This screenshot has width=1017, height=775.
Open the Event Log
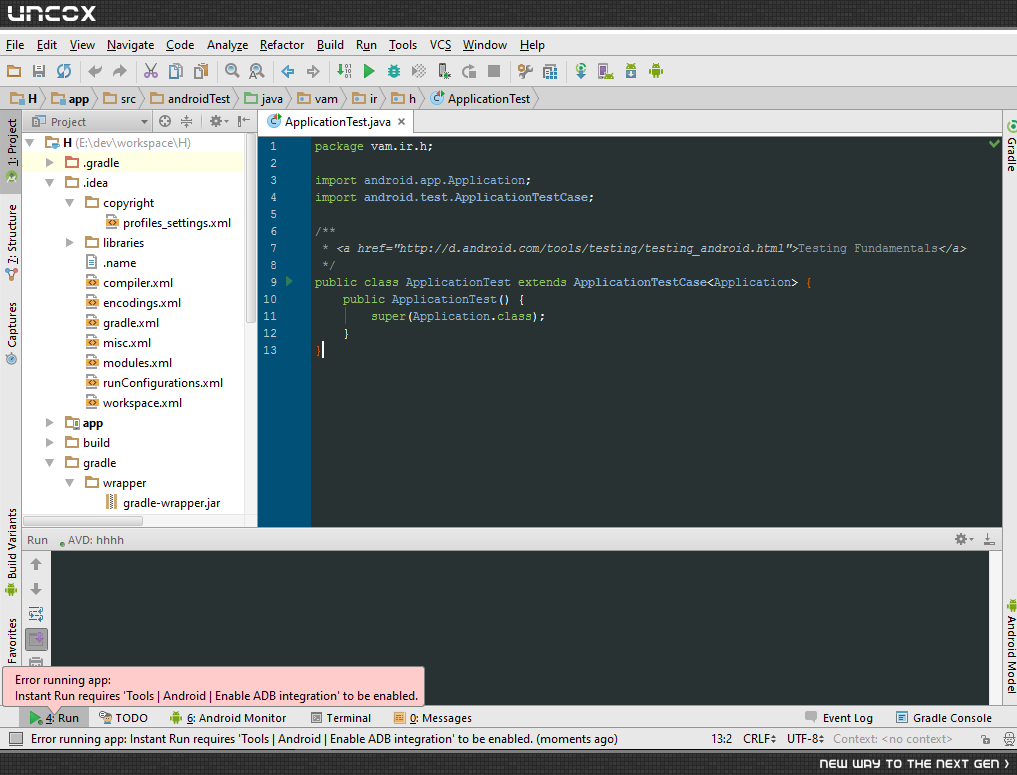coord(839,718)
